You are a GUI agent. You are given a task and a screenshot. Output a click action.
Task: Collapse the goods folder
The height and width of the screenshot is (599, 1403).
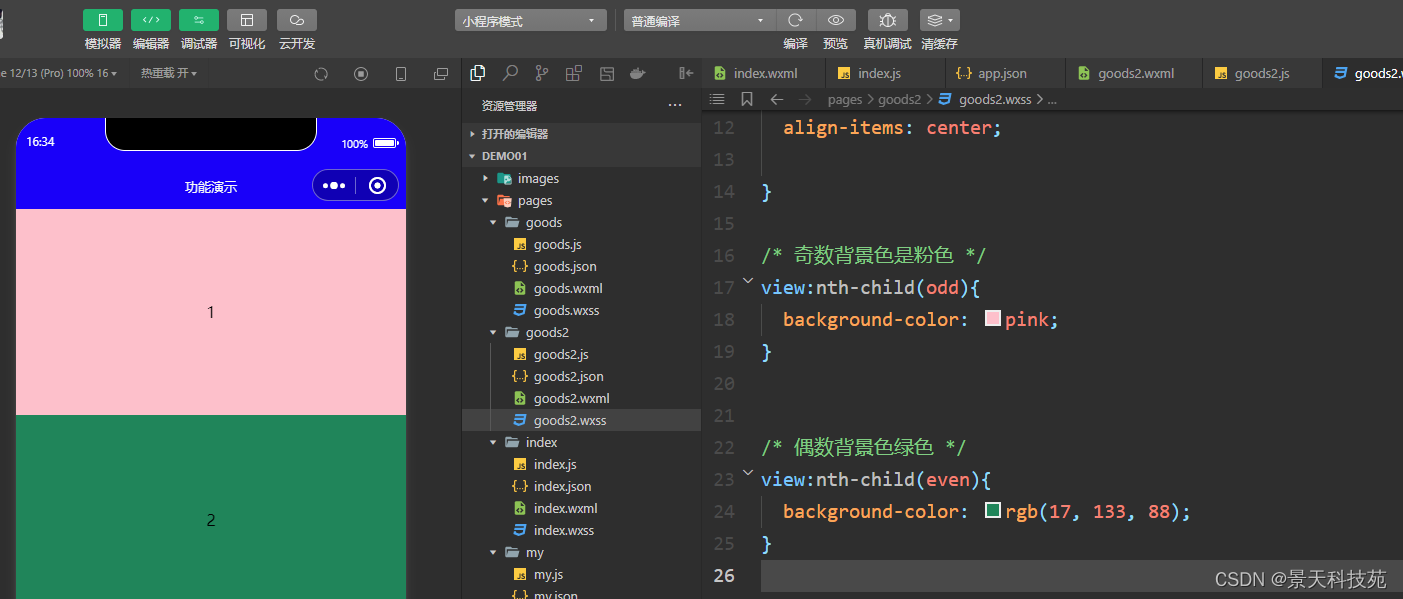click(581, 222)
